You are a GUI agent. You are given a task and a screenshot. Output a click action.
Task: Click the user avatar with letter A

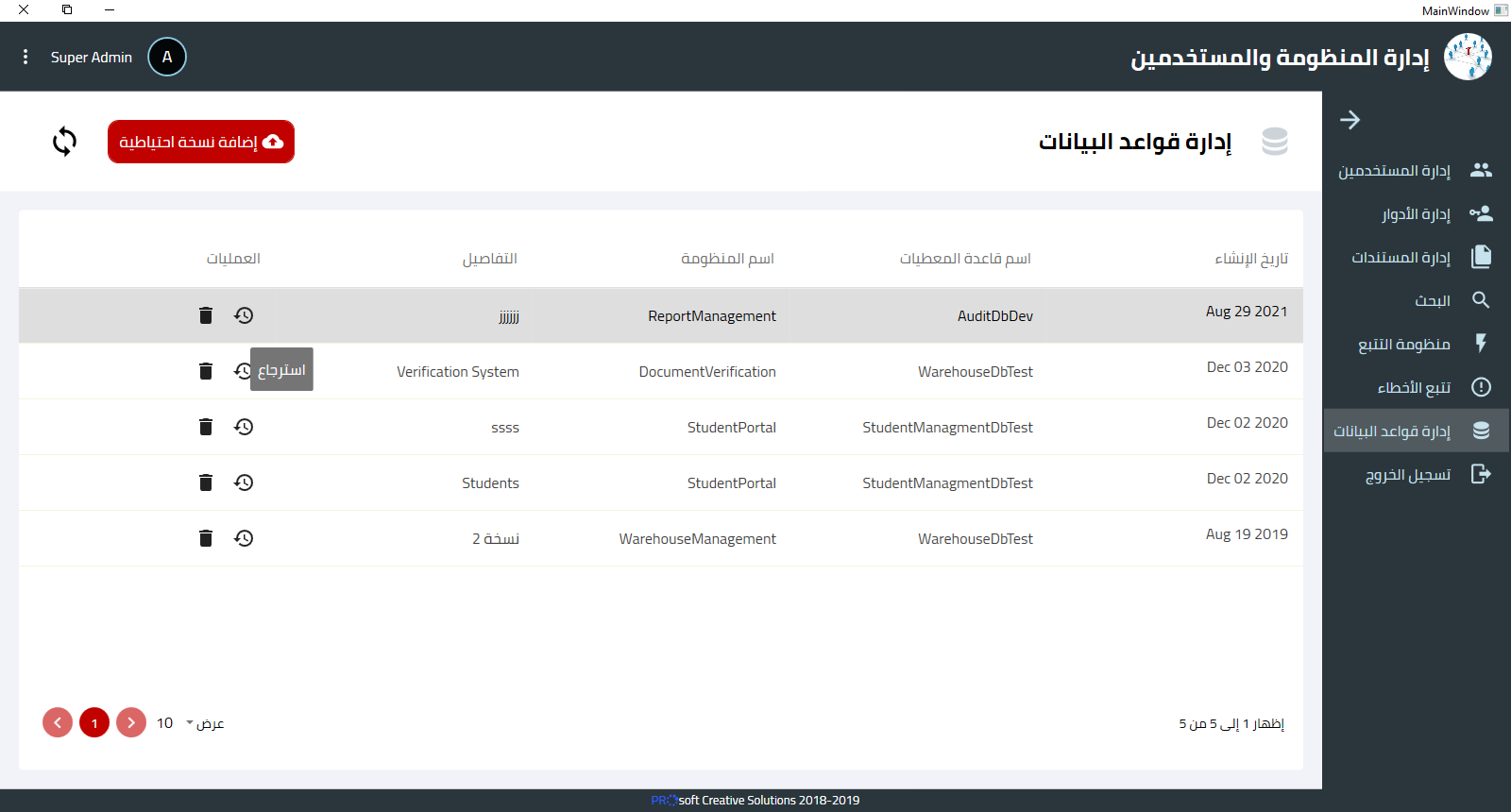(167, 57)
